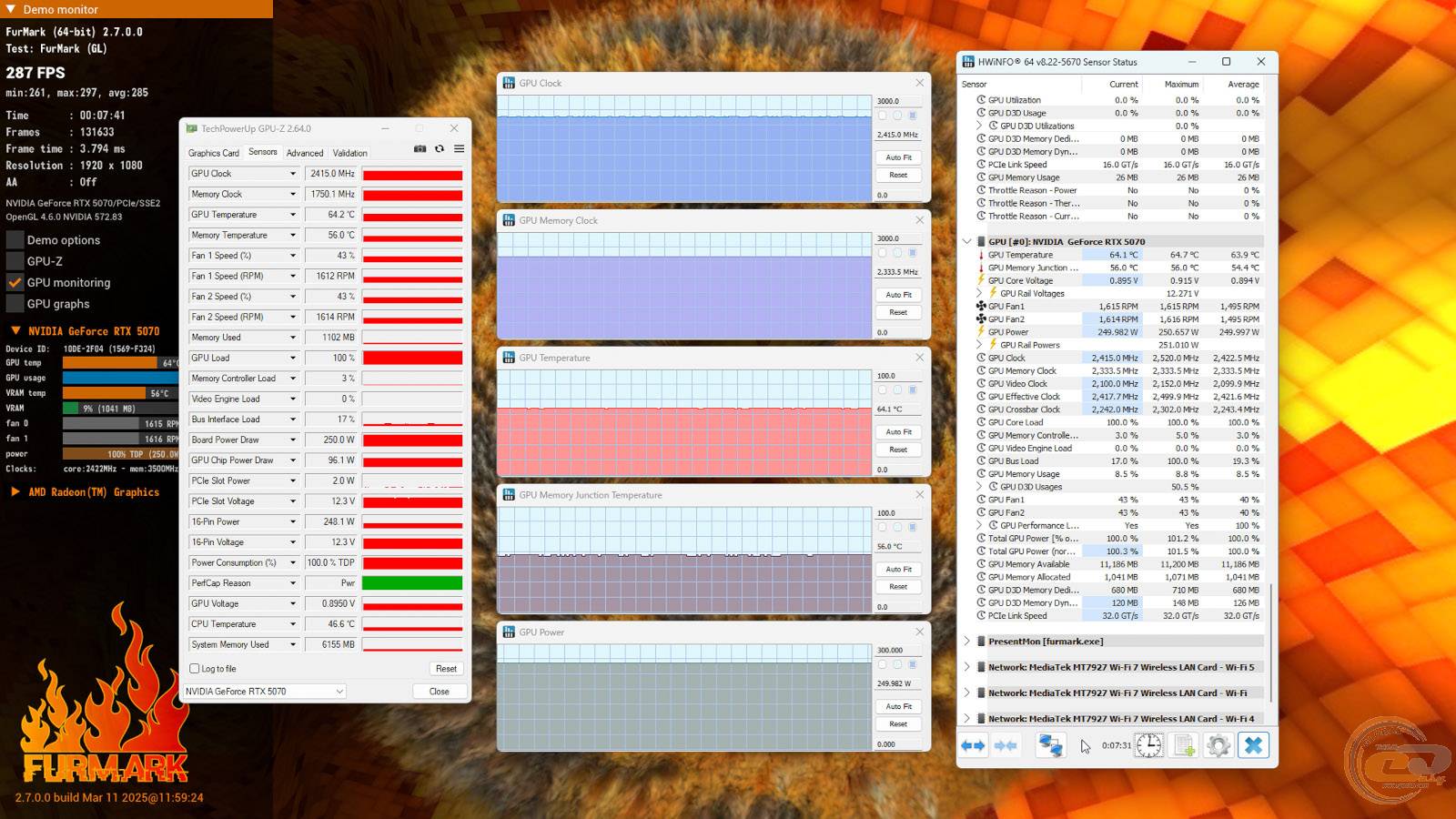
Task: Click the blue X icon in HWiNFO toolbar
Action: (1253, 745)
